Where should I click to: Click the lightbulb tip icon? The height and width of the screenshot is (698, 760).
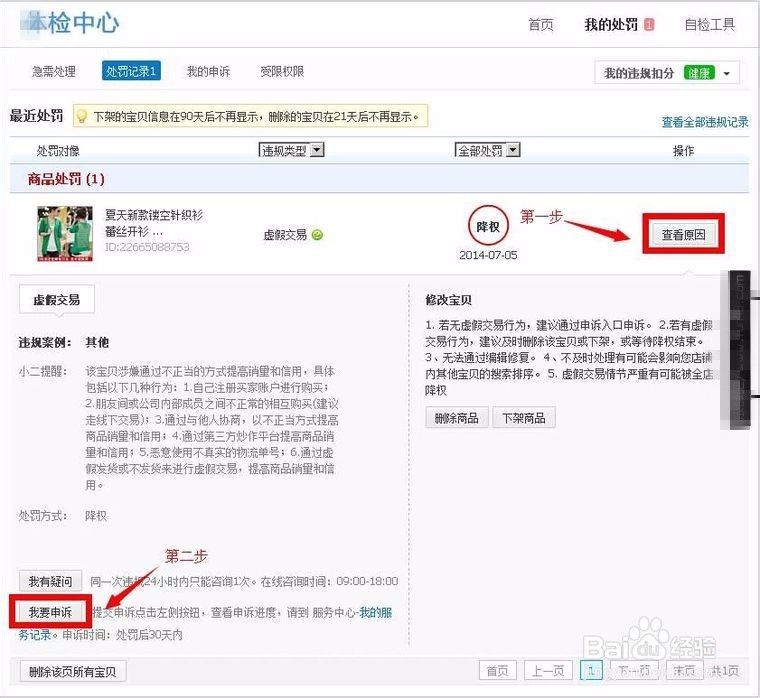(82, 116)
